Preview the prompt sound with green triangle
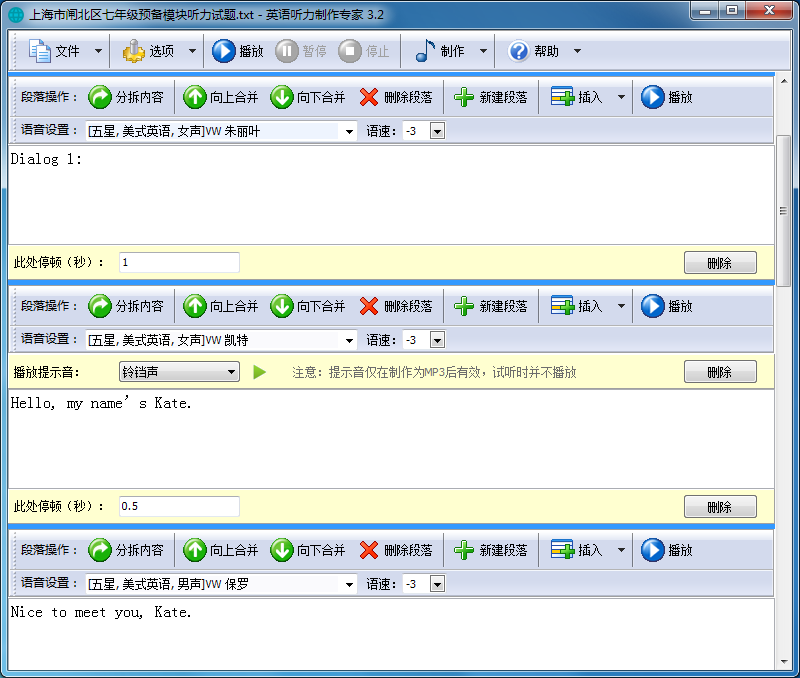The width and height of the screenshot is (800, 678). 260,372
